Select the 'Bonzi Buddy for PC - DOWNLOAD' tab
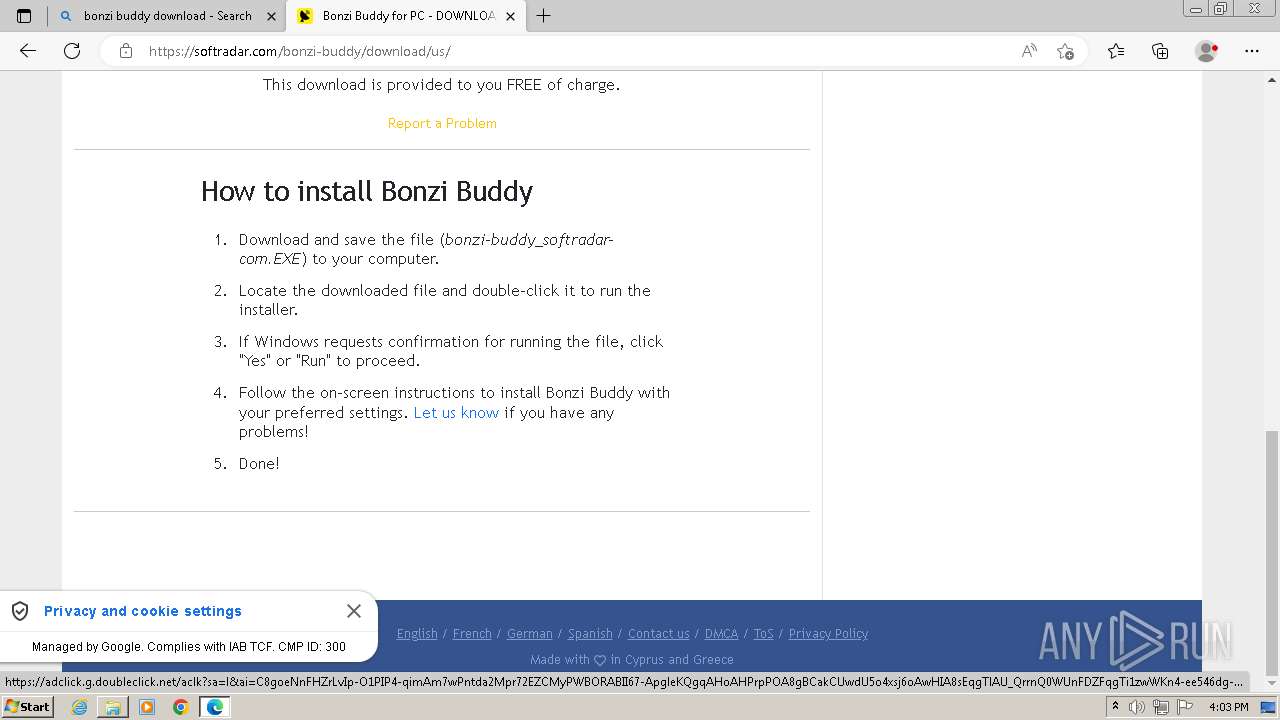The width and height of the screenshot is (1280, 720). (x=407, y=16)
